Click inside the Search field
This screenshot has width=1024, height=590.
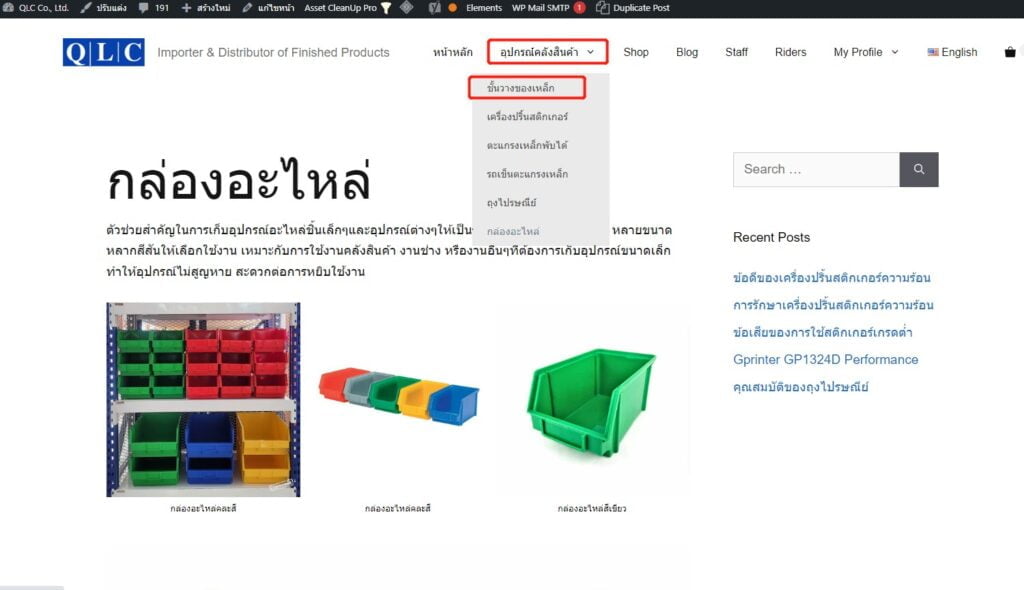click(x=815, y=169)
